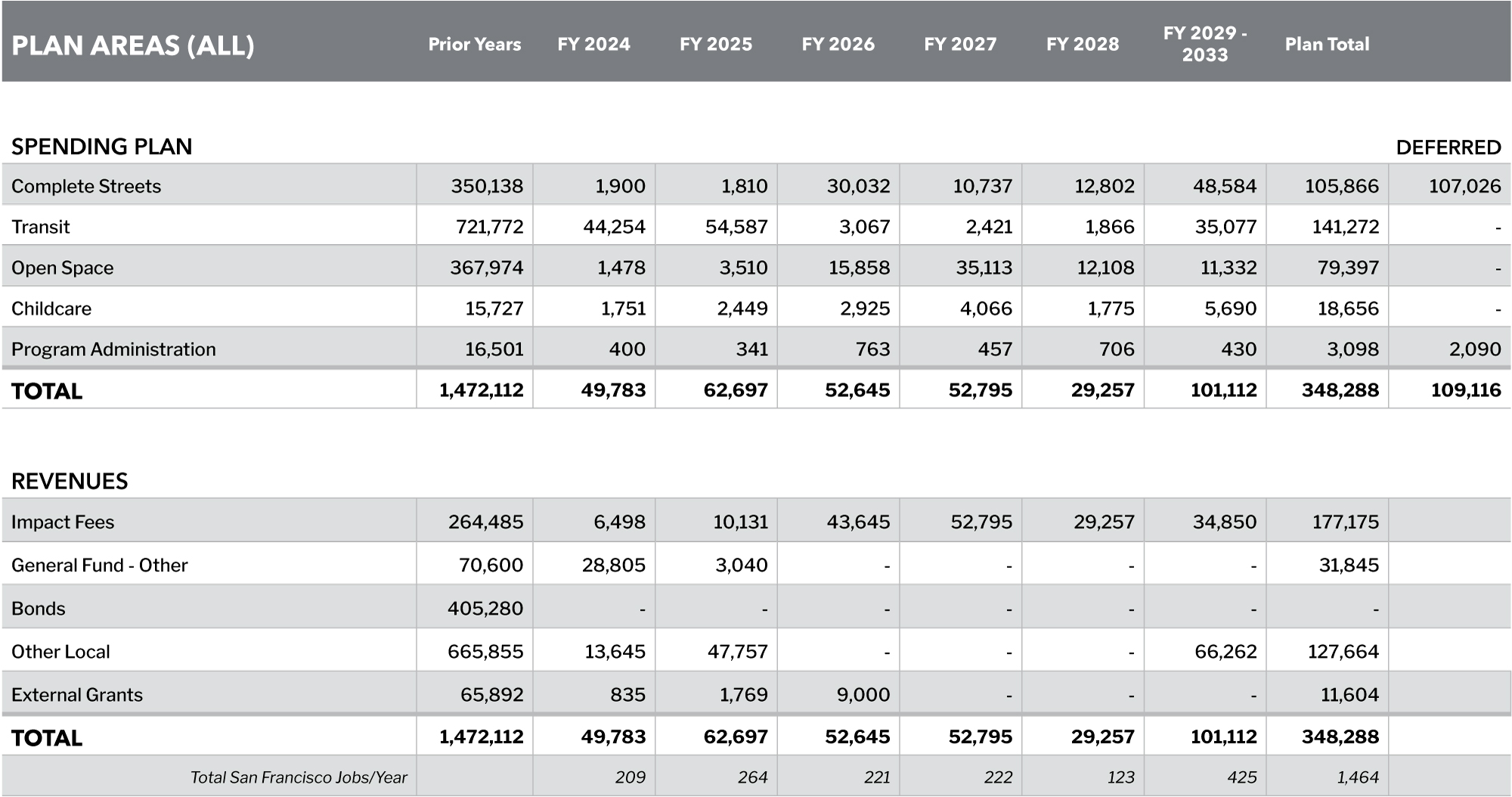Click Program Administration FY 2026 value 763
The image size is (1512, 797).
(872, 349)
